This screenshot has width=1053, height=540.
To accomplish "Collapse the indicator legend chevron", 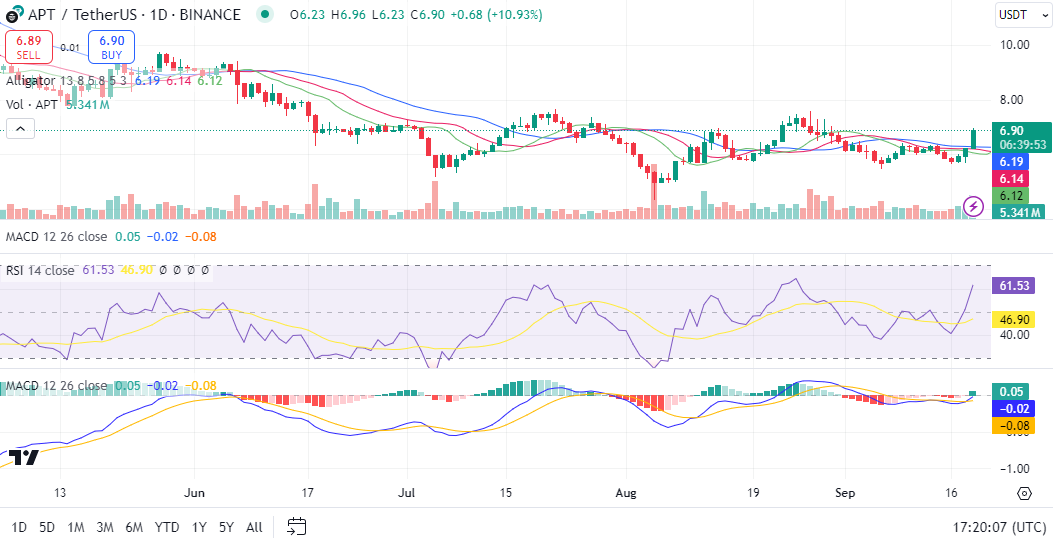I will [20, 128].
